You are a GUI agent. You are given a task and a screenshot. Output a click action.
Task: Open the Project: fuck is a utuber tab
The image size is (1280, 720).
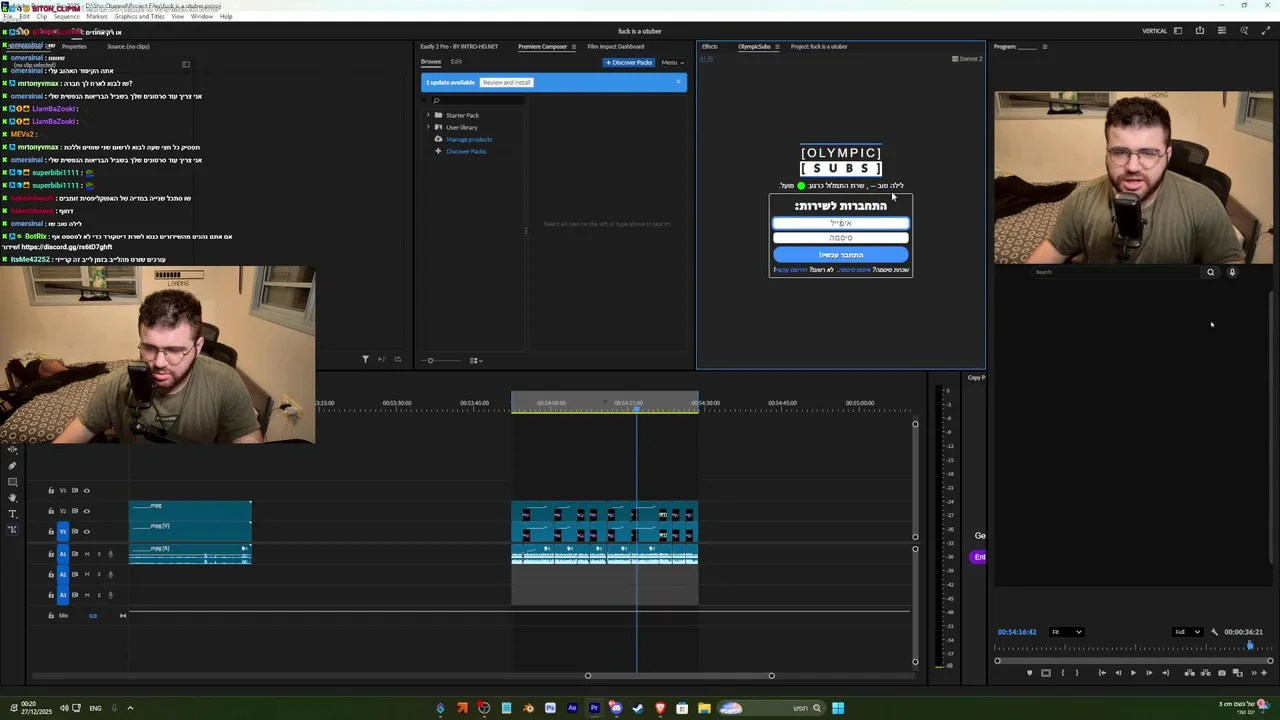pos(819,46)
